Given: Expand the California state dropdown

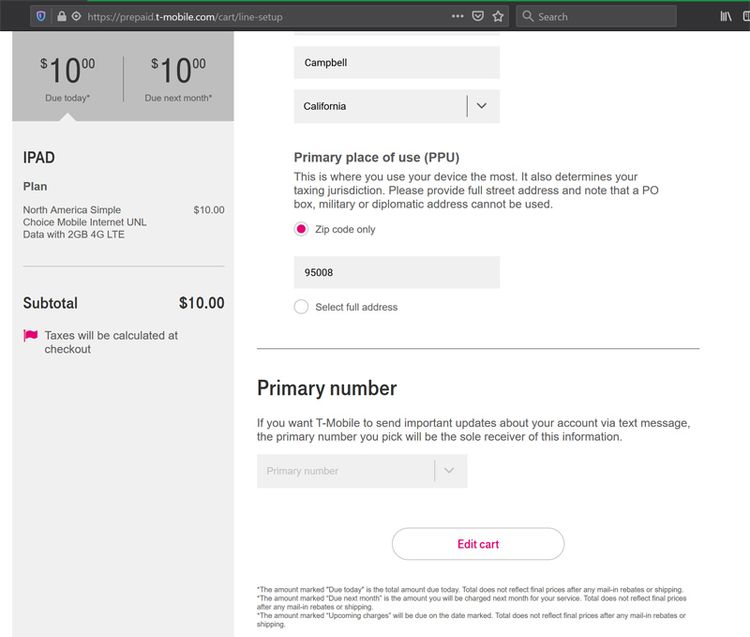Looking at the screenshot, I should [x=397, y=106].
